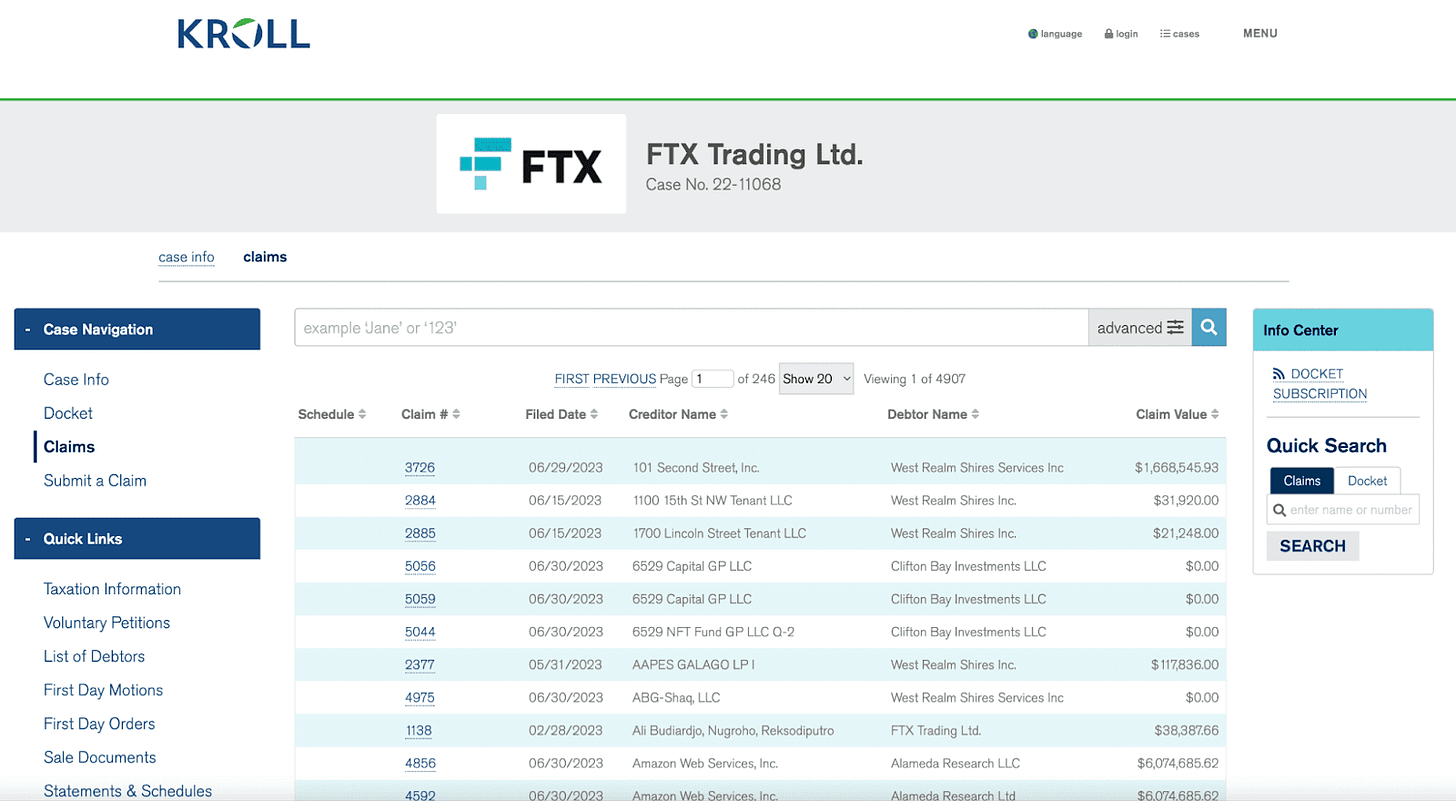The image size is (1456, 802).
Task: Open claim number 3726
Action: (x=420, y=467)
